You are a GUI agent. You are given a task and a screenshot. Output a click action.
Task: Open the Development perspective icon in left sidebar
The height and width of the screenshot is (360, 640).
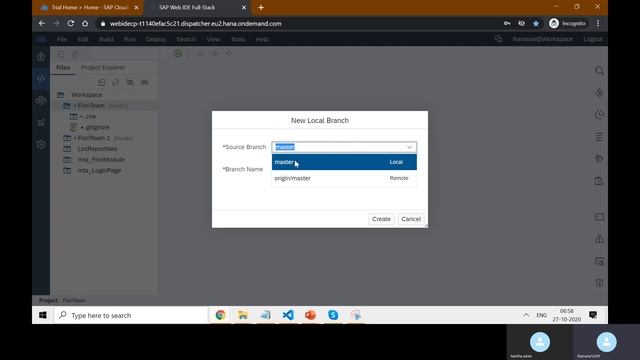coord(41,78)
